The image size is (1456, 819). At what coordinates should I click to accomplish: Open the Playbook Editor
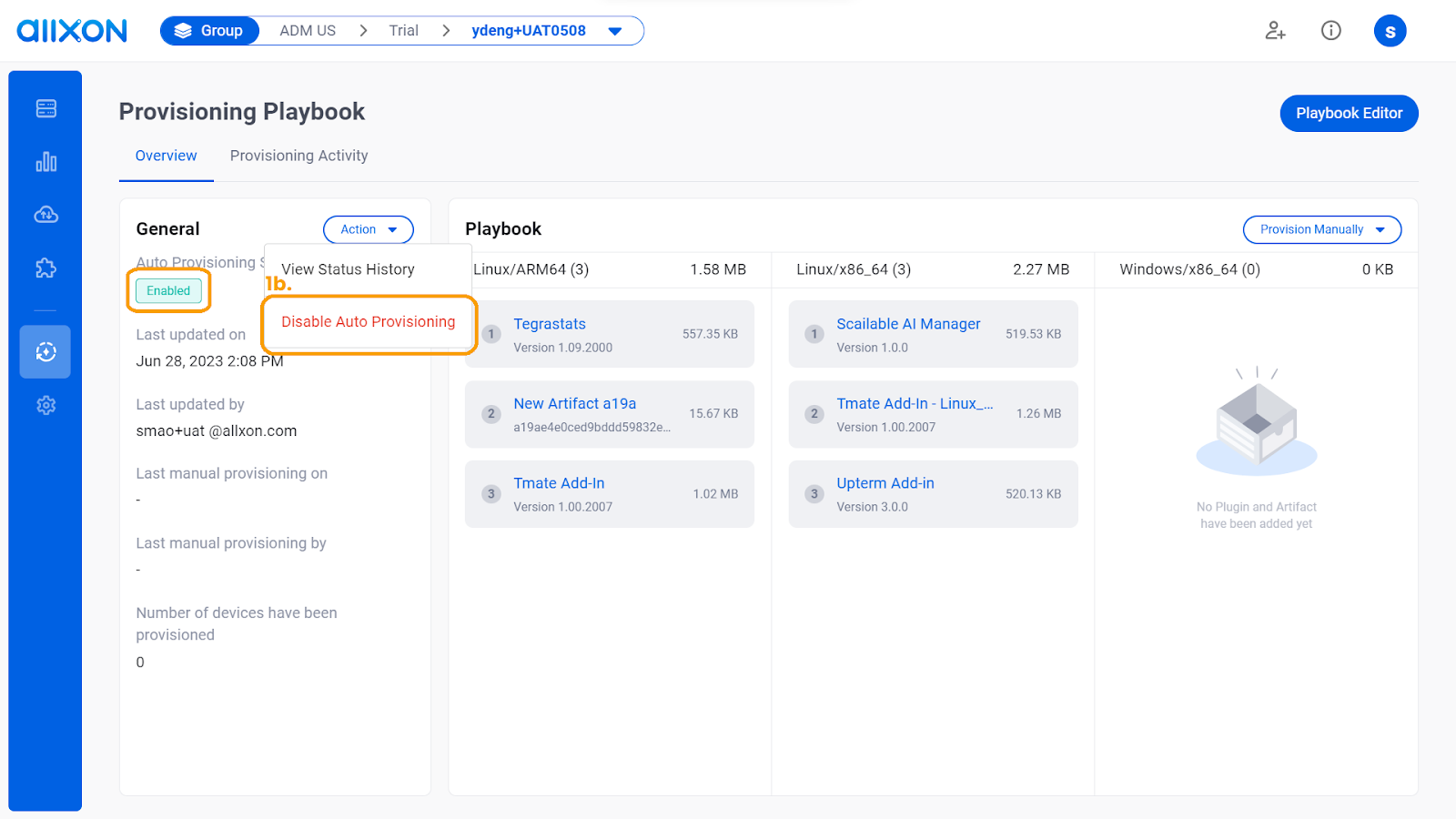pos(1349,114)
